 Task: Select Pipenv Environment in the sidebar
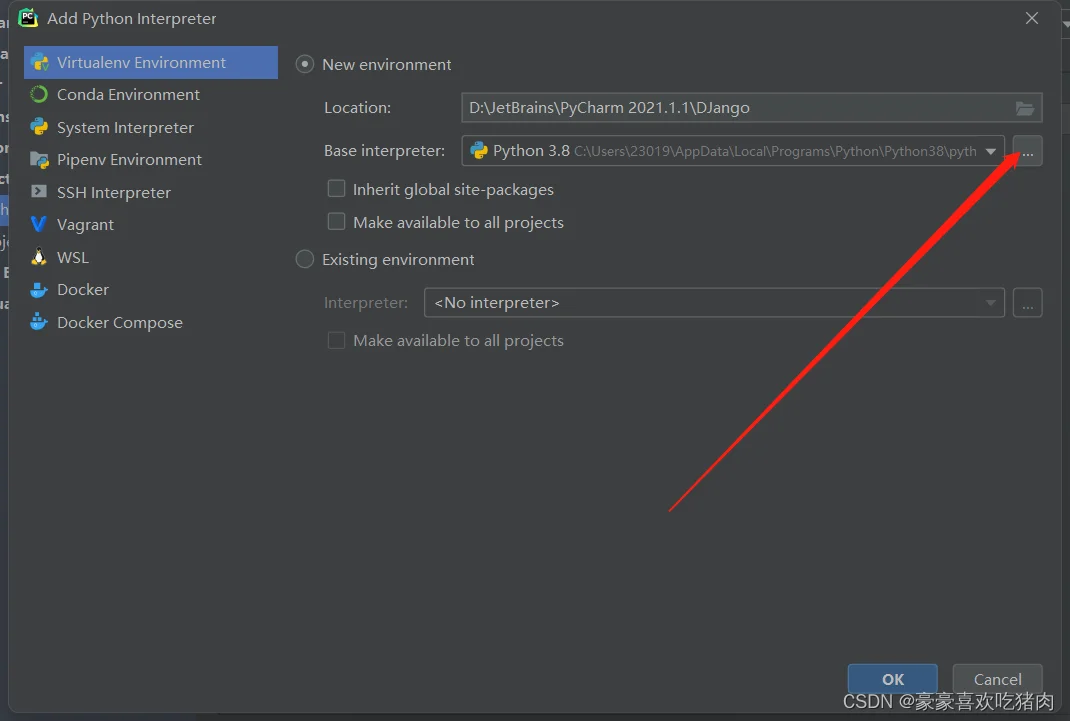[x=151, y=160]
